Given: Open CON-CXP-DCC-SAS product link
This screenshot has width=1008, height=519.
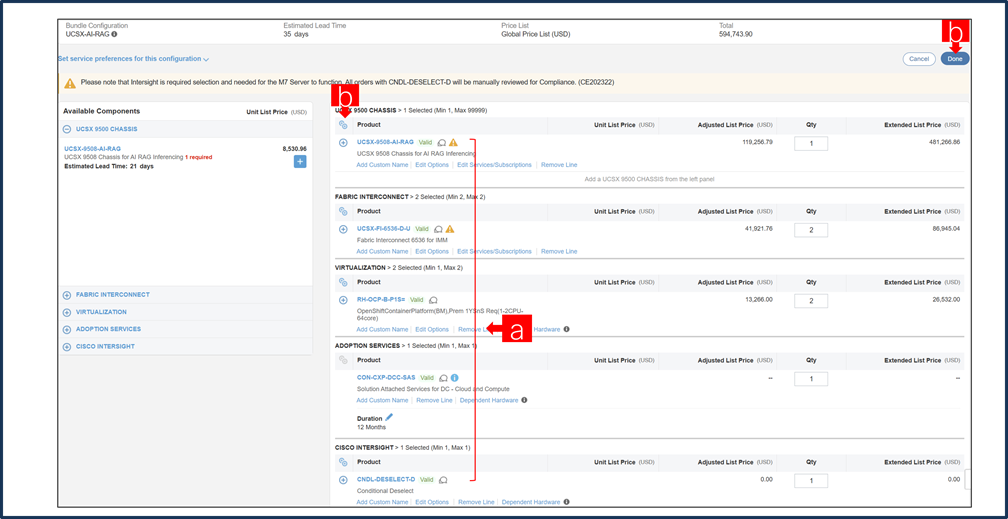Looking at the screenshot, I should click(386, 378).
